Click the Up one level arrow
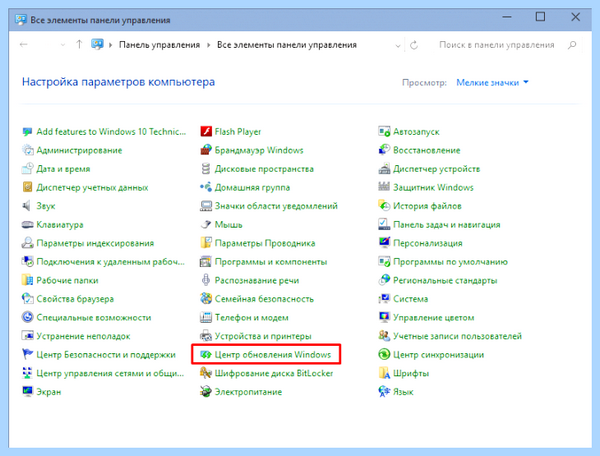600x456 pixels. [x=79, y=44]
